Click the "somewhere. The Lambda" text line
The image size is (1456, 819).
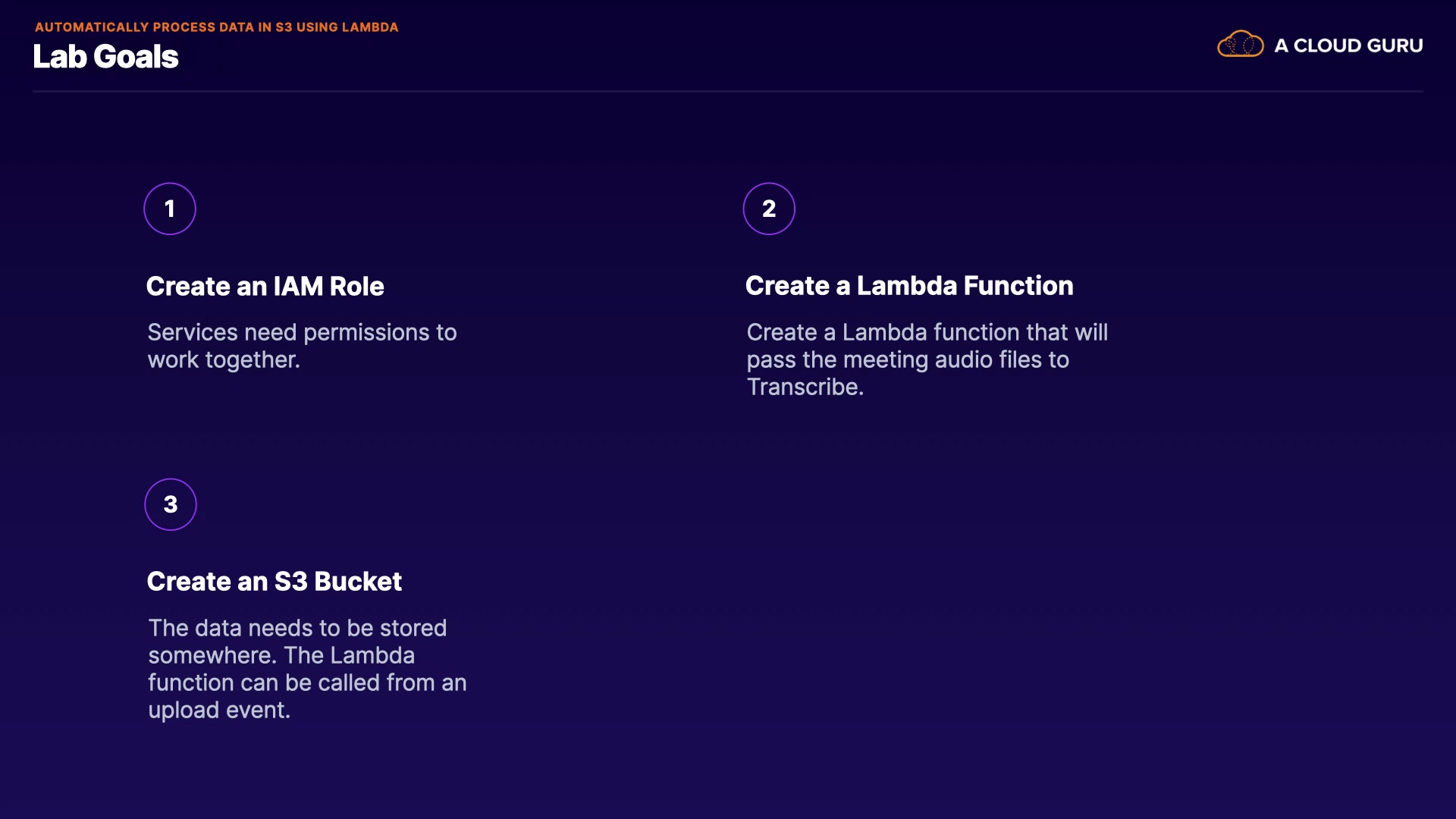pos(281,655)
